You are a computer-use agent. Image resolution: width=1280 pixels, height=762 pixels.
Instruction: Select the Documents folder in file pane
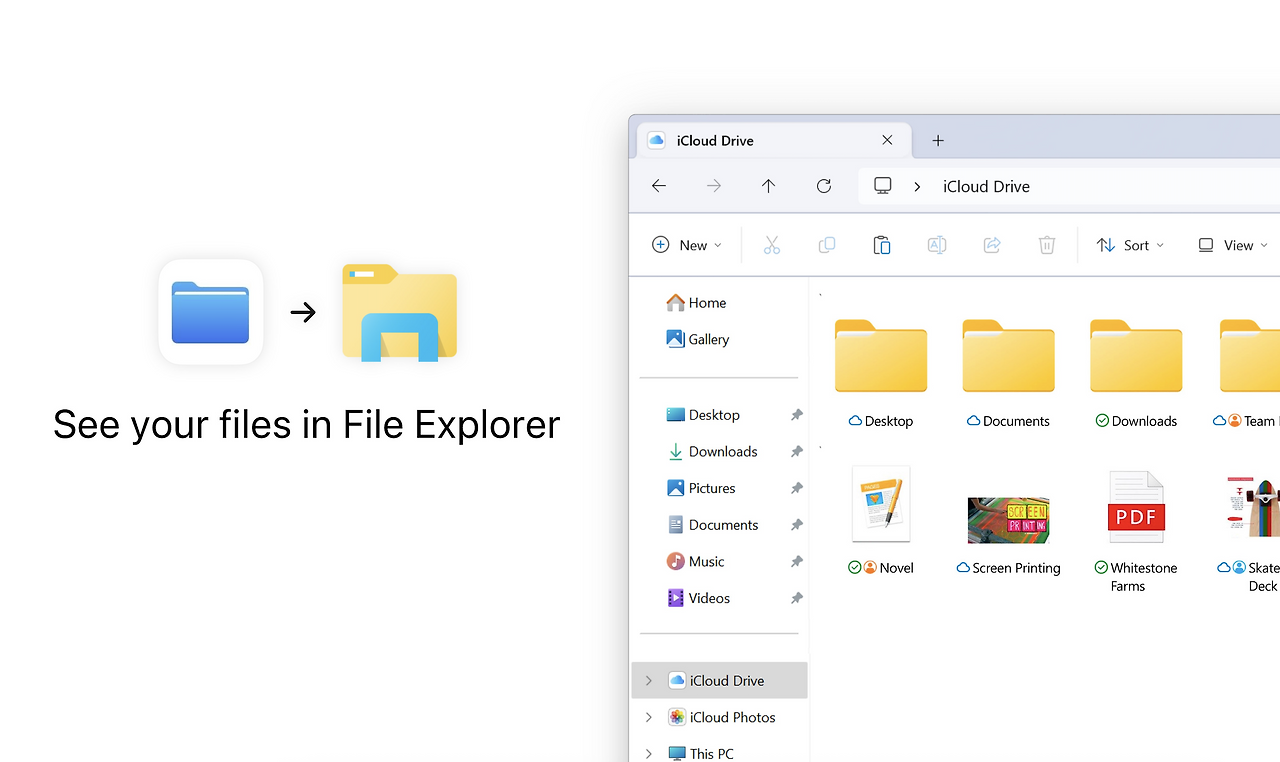coord(1009,356)
